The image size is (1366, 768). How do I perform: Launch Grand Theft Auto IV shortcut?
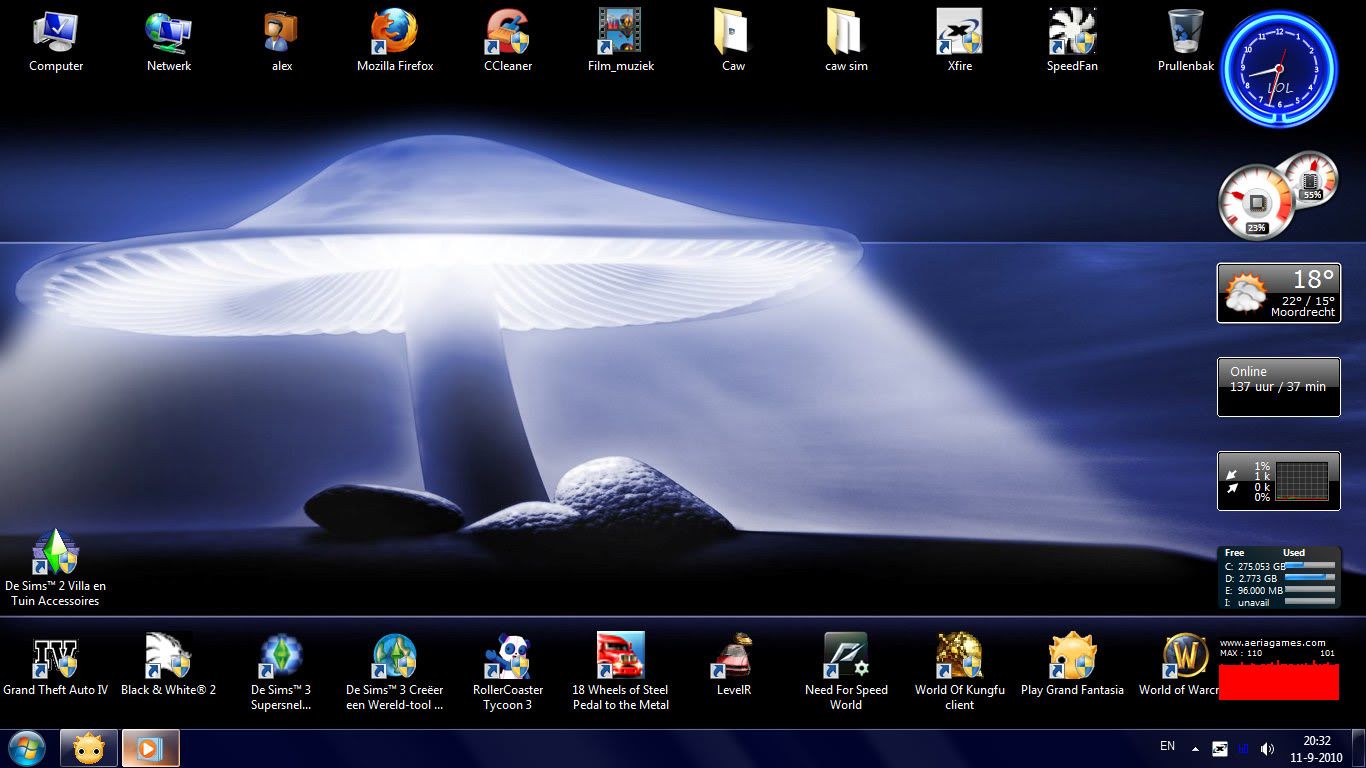click(56, 665)
